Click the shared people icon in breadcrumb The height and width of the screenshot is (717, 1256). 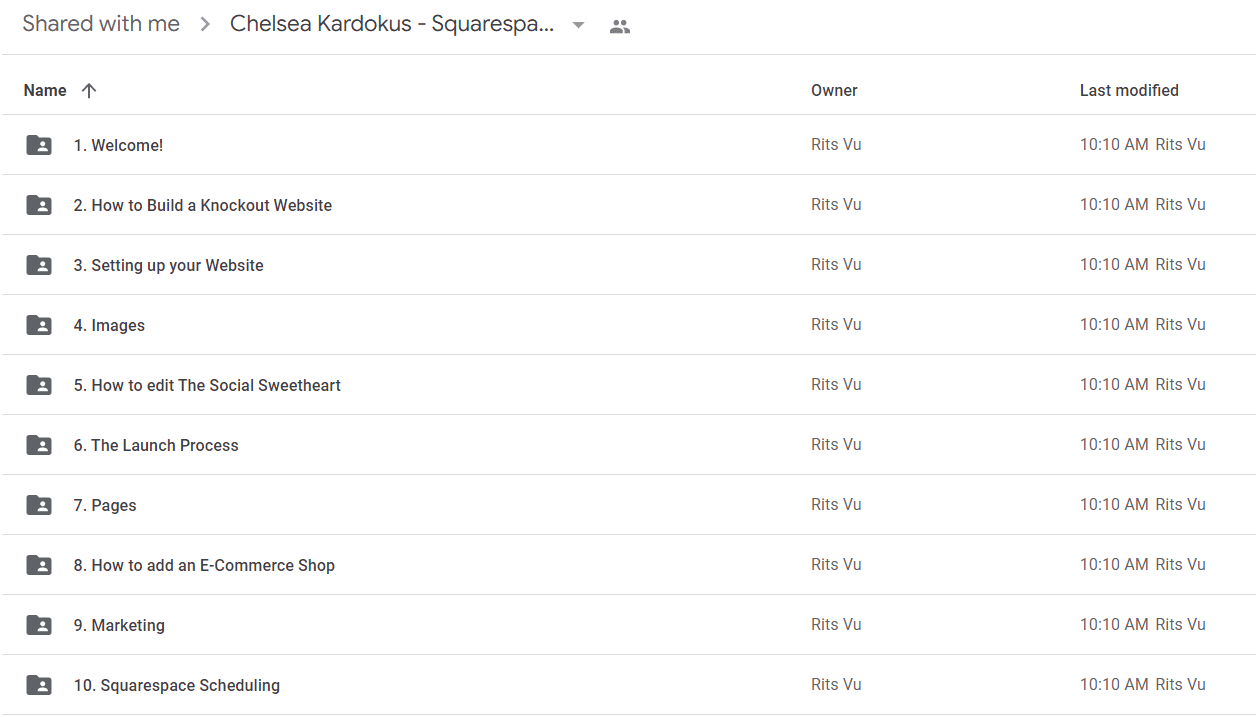coord(620,27)
